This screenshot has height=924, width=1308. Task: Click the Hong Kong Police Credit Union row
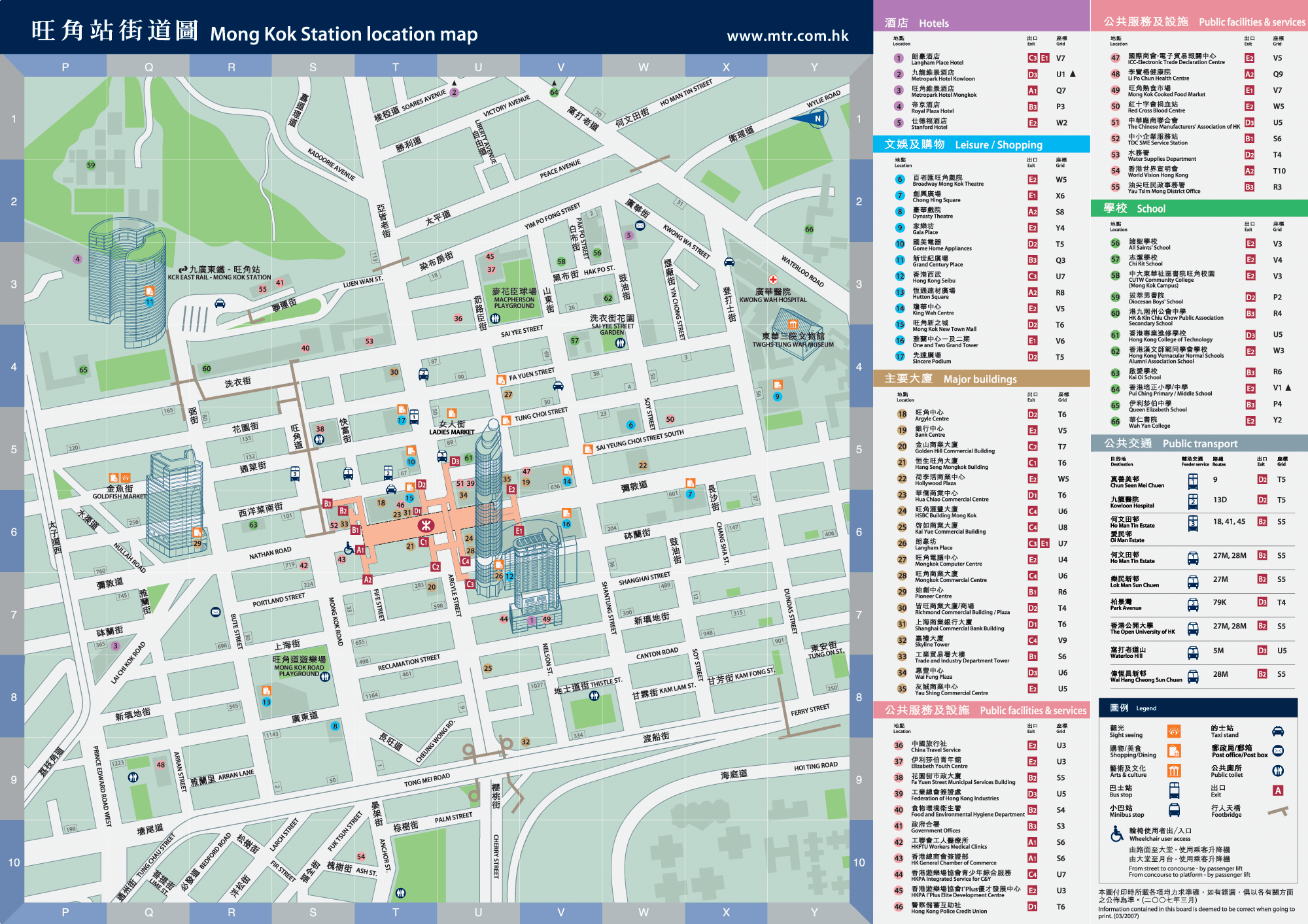pos(982,908)
